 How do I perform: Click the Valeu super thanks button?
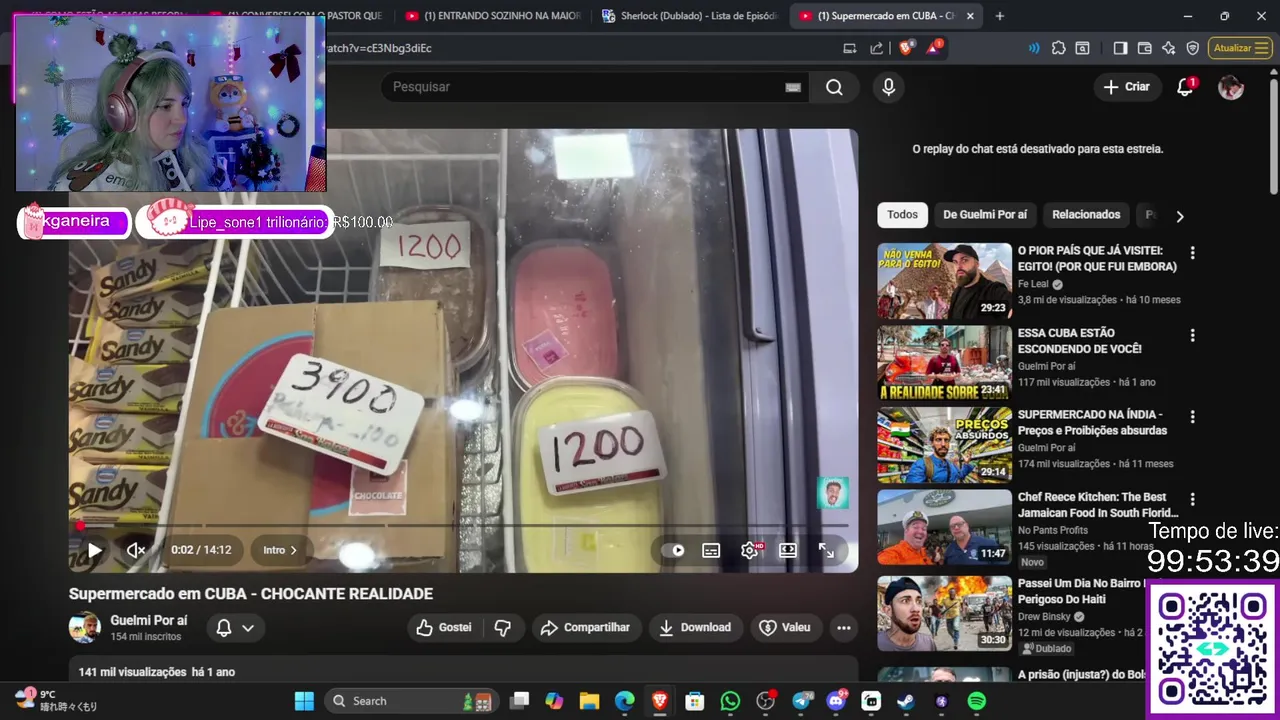tap(785, 627)
